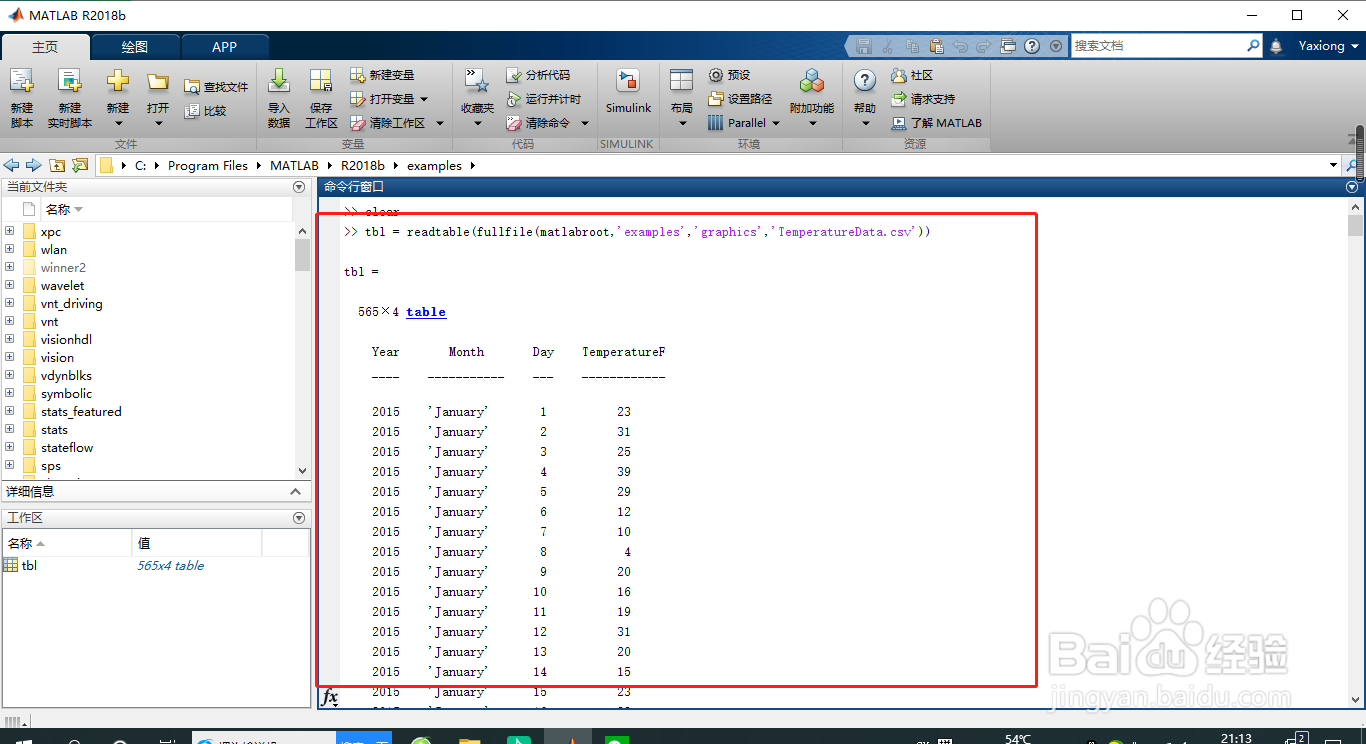Viewport: 1366px width, 744px height.
Task: Click the New Script icon
Action: point(22,83)
